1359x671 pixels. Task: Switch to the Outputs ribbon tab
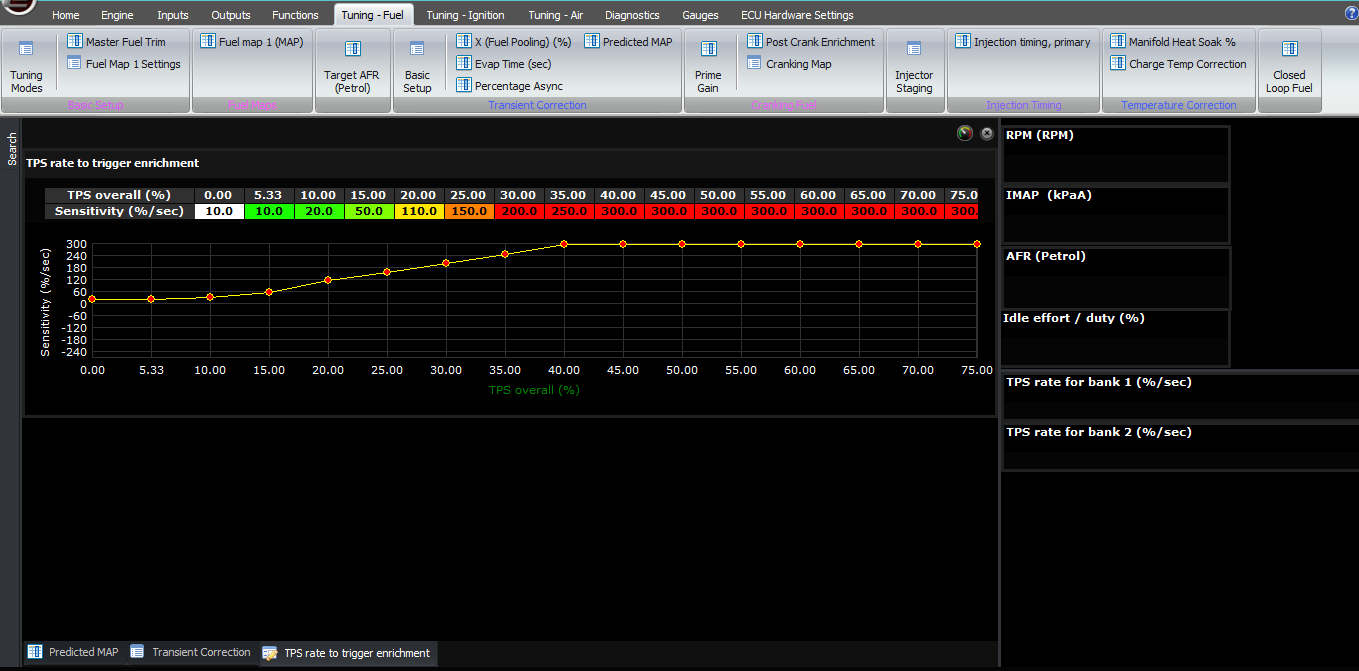(231, 15)
